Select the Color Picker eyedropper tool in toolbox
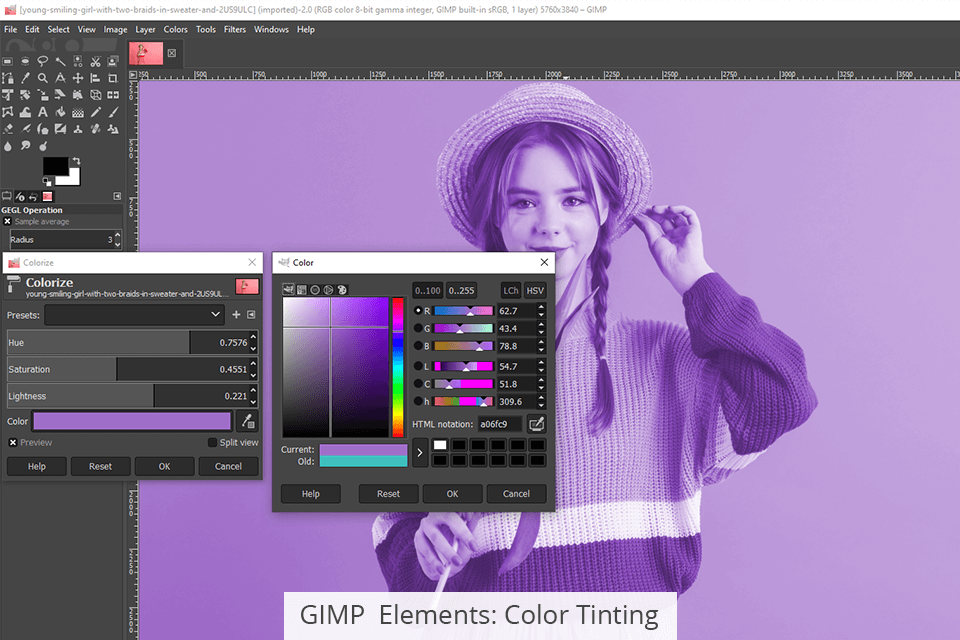This screenshot has width=960, height=640. [25, 78]
